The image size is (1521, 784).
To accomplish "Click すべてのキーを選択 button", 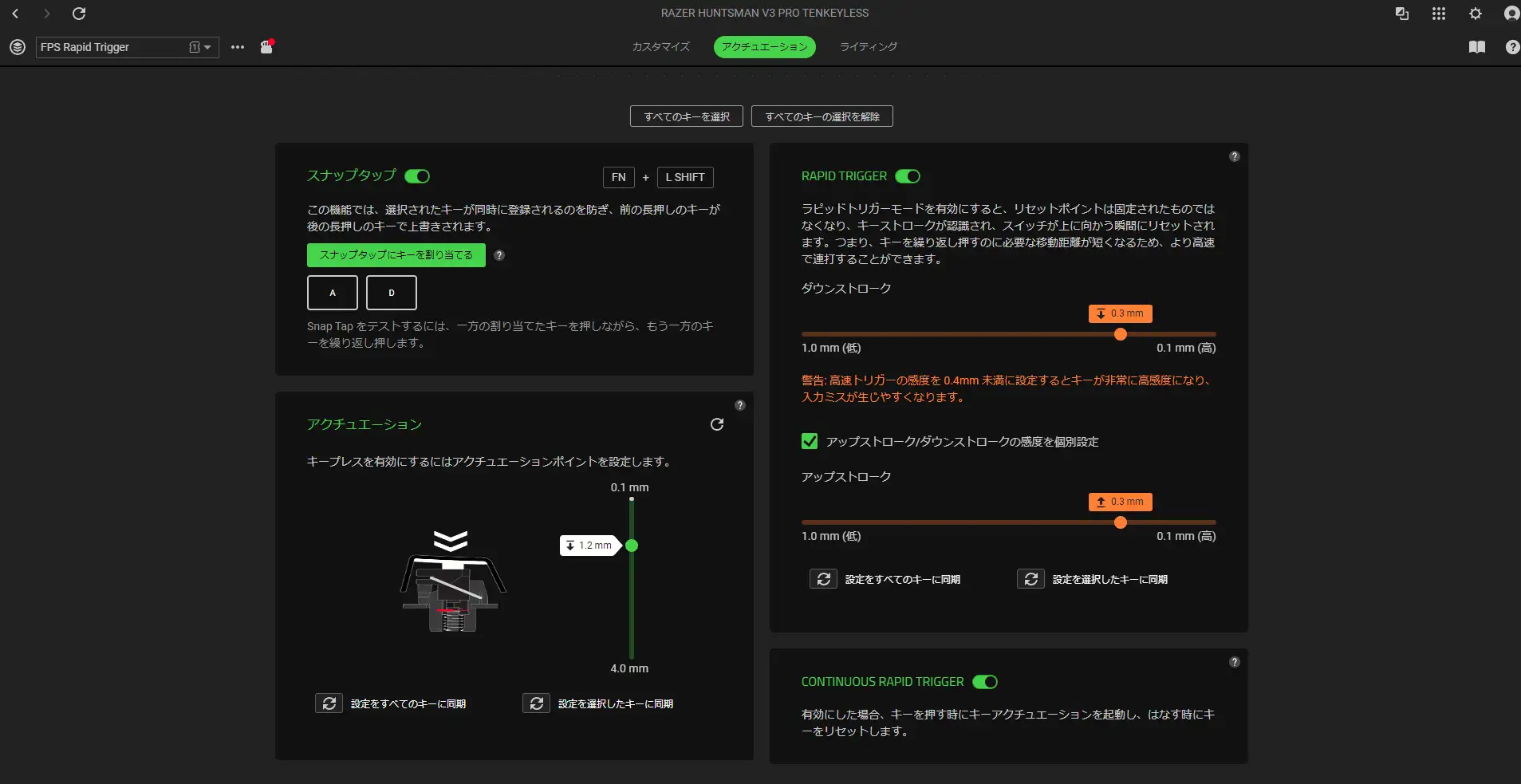I will click(687, 116).
